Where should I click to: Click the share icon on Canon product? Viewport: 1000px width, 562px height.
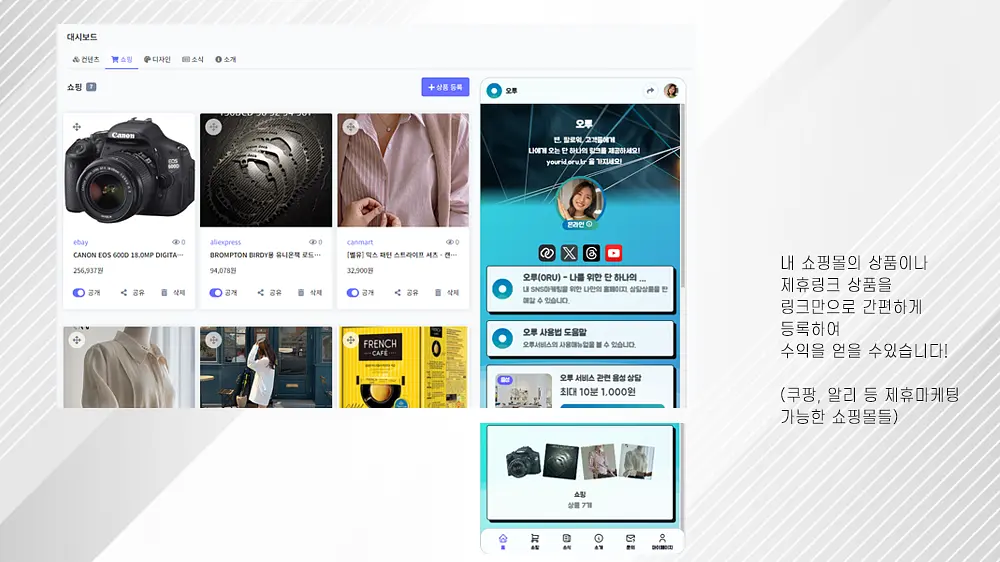[x=124, y=293]
